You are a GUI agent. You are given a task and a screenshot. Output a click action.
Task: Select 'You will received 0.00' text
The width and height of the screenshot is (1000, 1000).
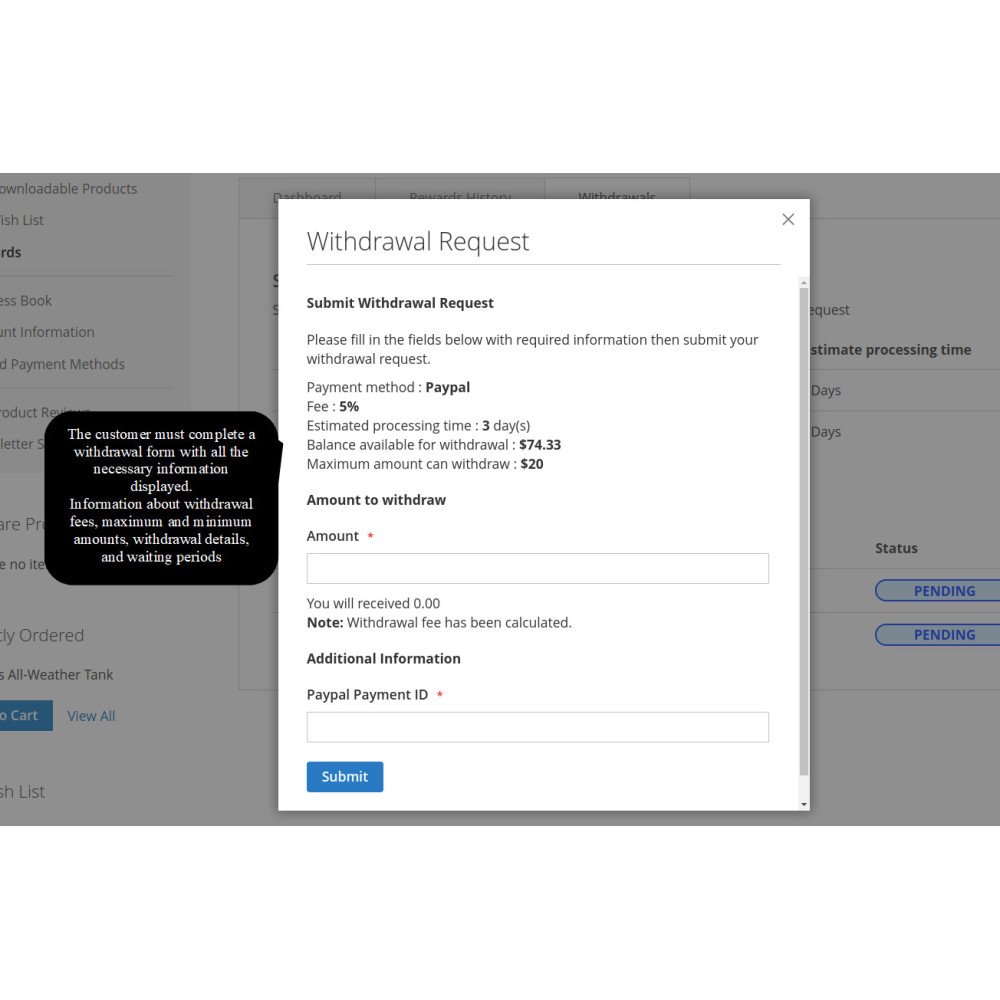pyautogui.click(x=373, y=603)
